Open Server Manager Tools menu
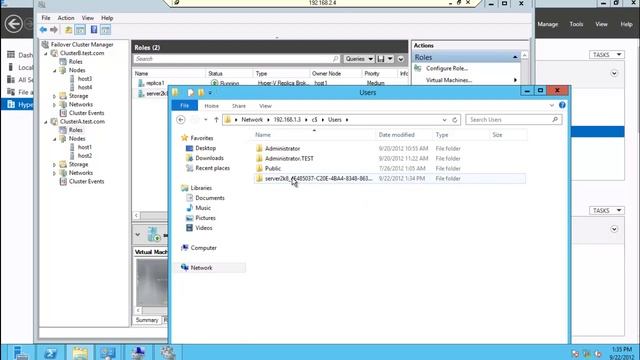This screenshot has height=360, width=640. [576, 24]
